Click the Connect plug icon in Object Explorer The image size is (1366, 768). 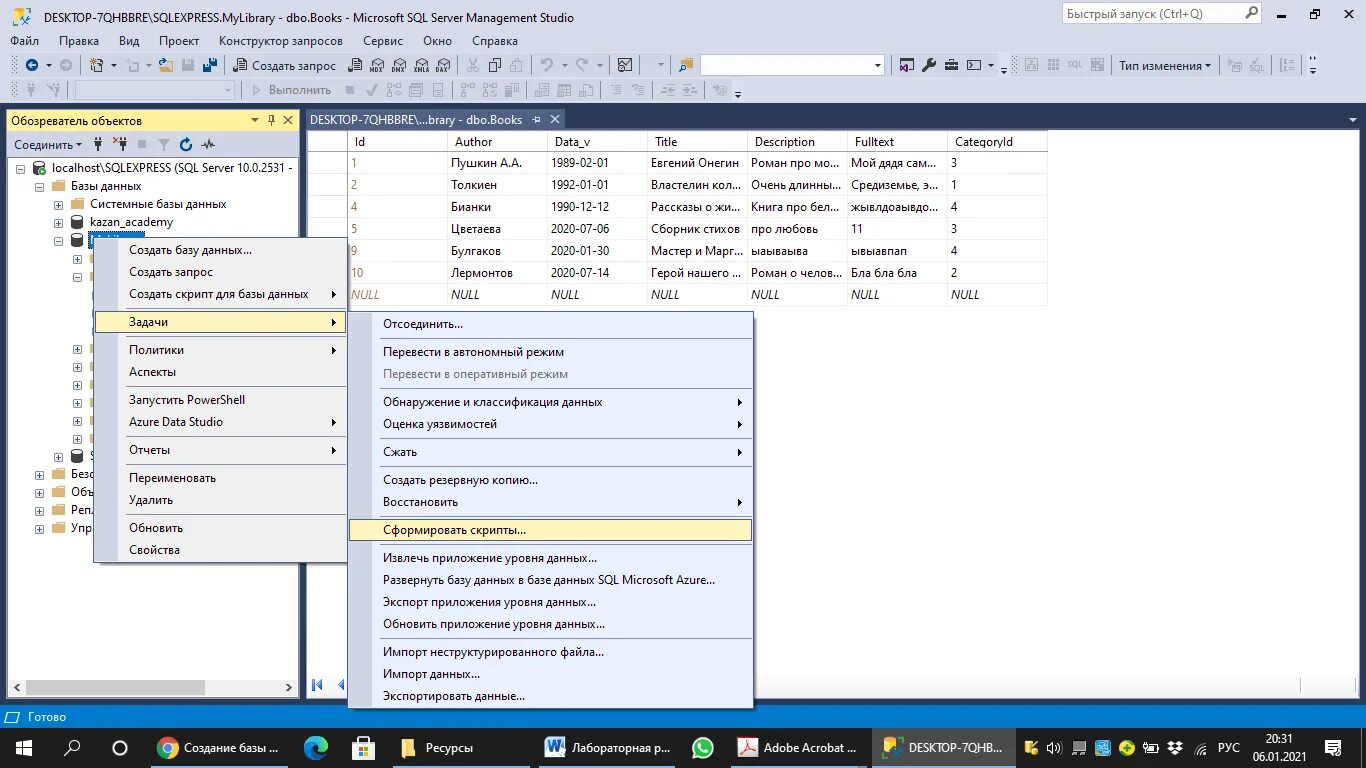(98, 144)
